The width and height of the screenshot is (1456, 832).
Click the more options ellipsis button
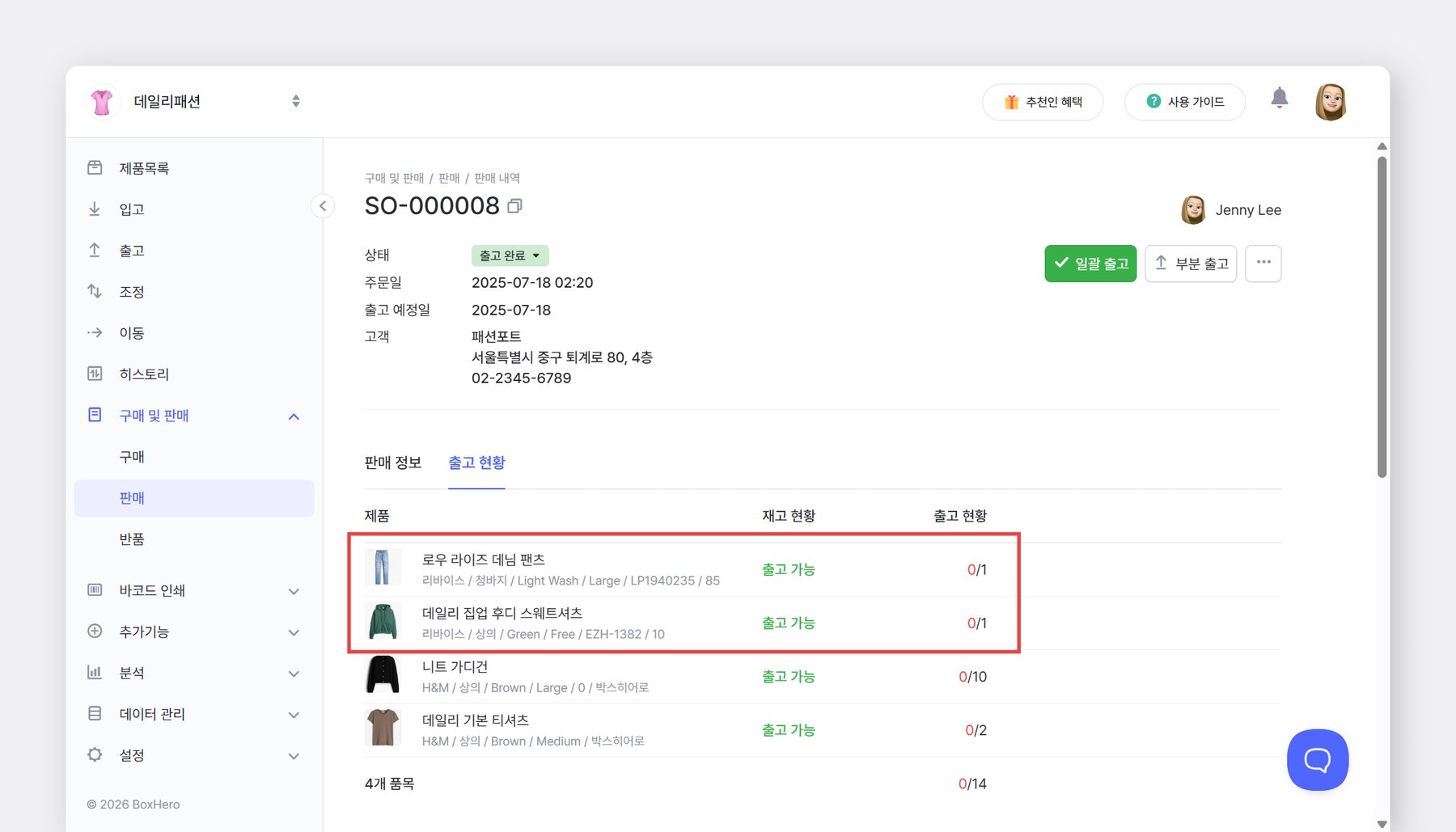[x=1263, y=263]
